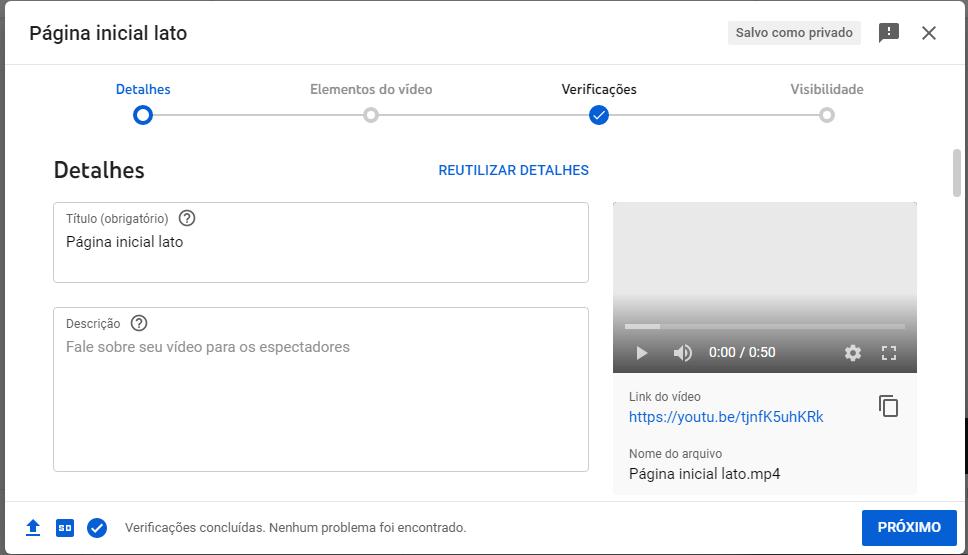Click the Nome do arquivo label
This screenshot has width=968, height=555.
675,454
